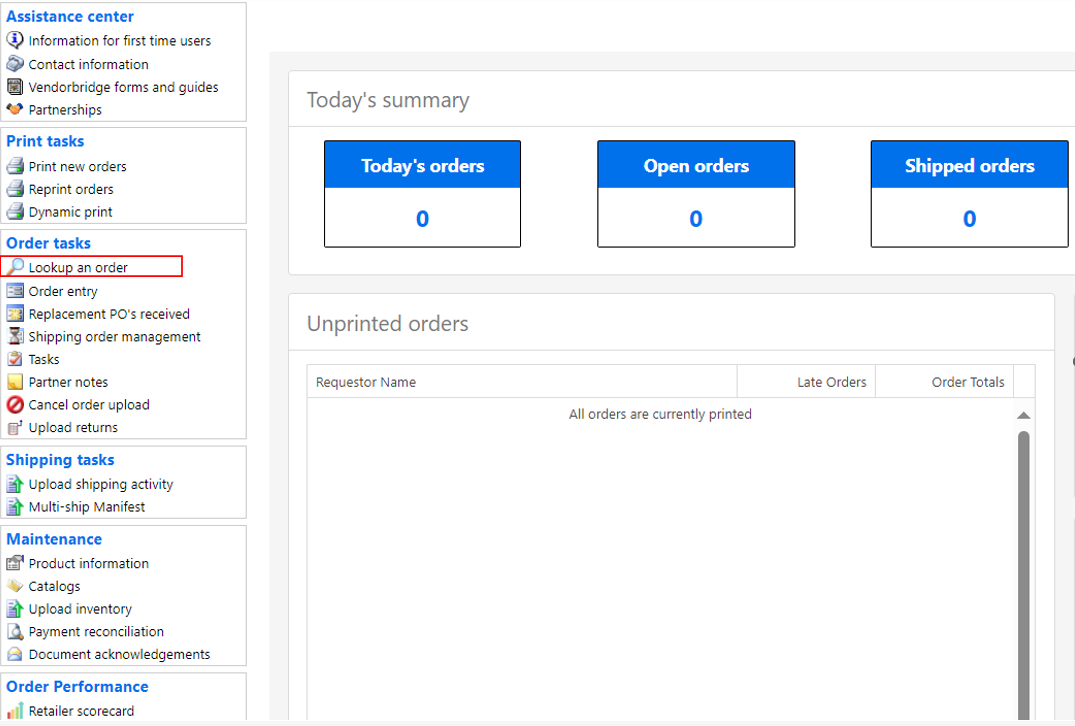Screen dimensions: 1075x726
Task: Open the Multi-ship Manifest link
Action: [87, 507]
